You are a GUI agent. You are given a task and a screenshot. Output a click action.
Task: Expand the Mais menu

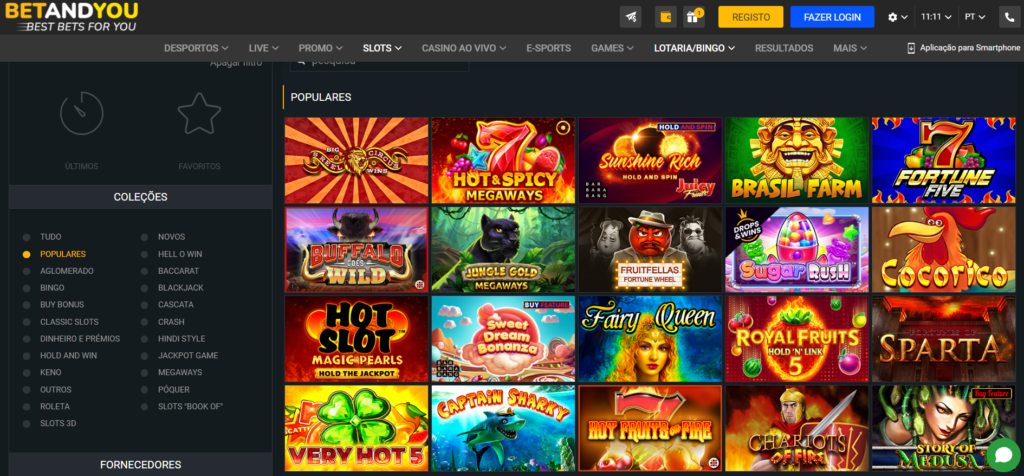point(850,48)
